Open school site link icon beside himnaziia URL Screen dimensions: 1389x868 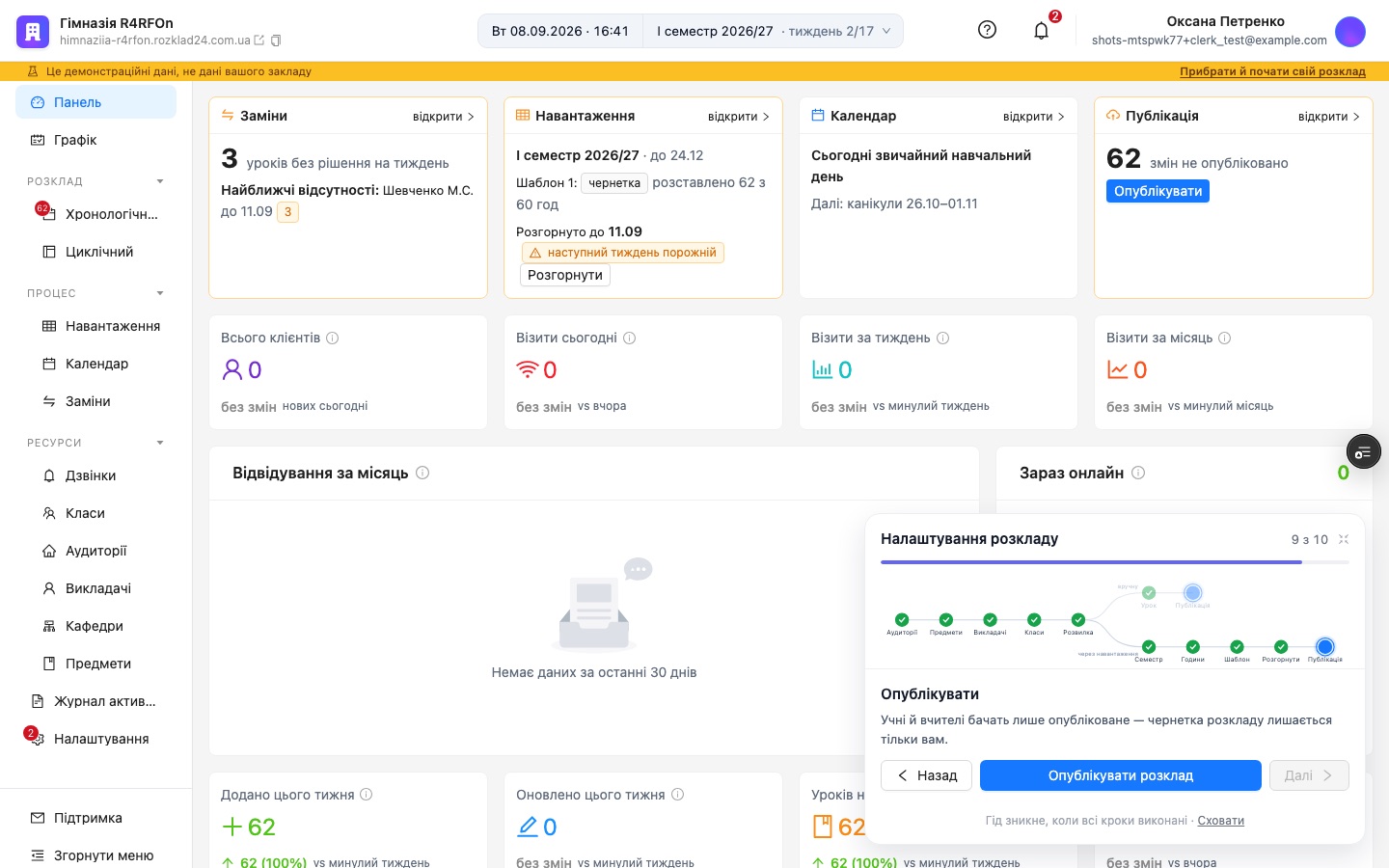[259, 41]
